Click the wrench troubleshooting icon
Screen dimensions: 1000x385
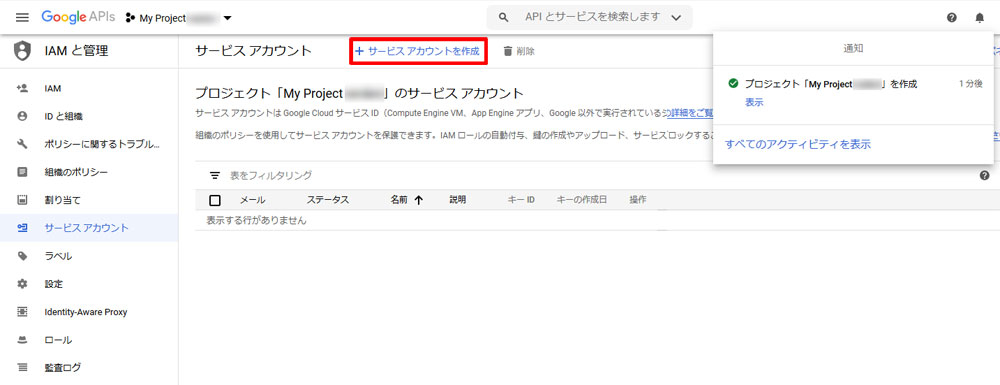click(x=22, y=144)
